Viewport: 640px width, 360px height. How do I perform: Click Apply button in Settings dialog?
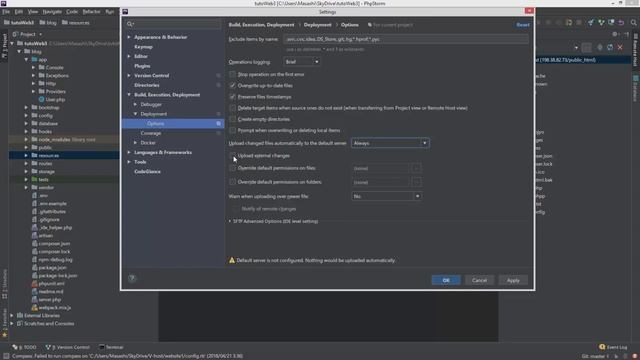[513, 280]
